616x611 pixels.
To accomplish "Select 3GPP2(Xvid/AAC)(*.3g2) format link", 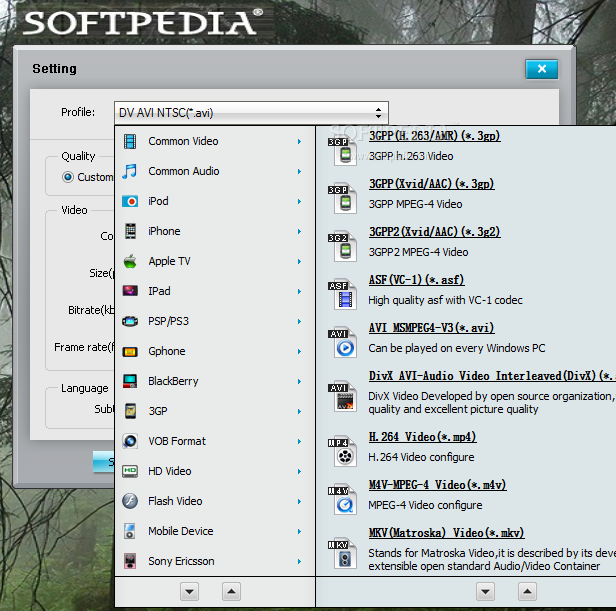I will tap(434, 232).
